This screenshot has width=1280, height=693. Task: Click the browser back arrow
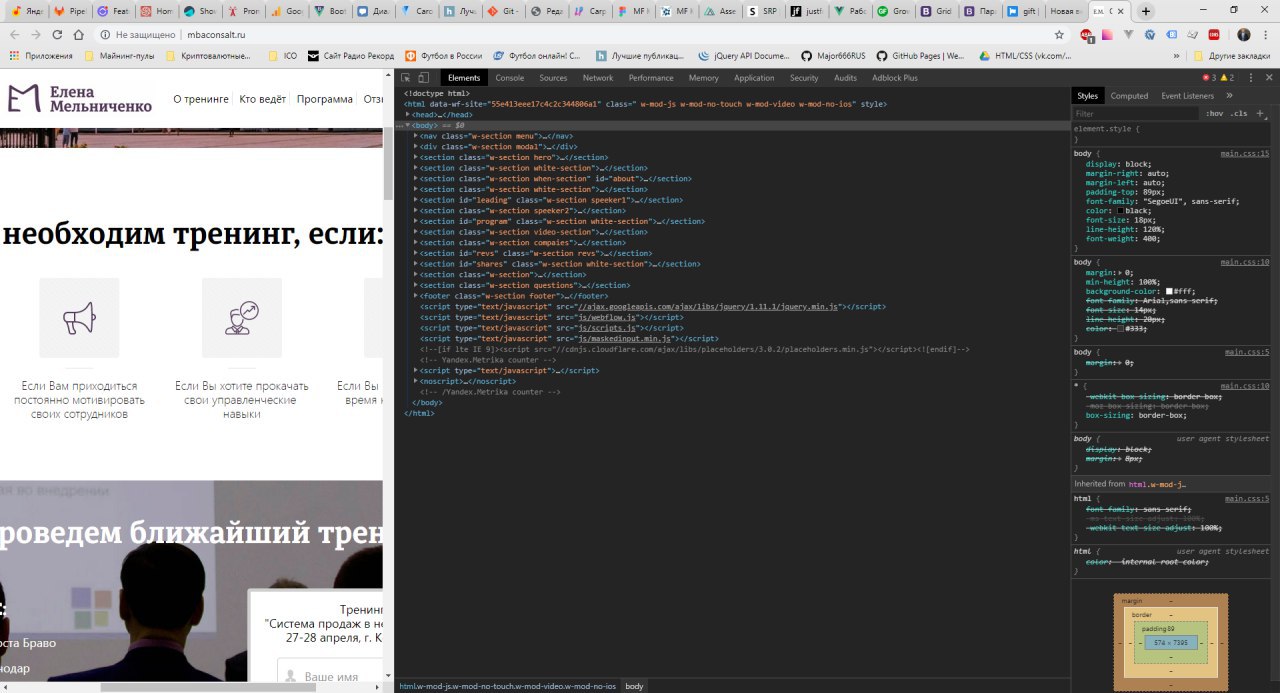[14, 34]
